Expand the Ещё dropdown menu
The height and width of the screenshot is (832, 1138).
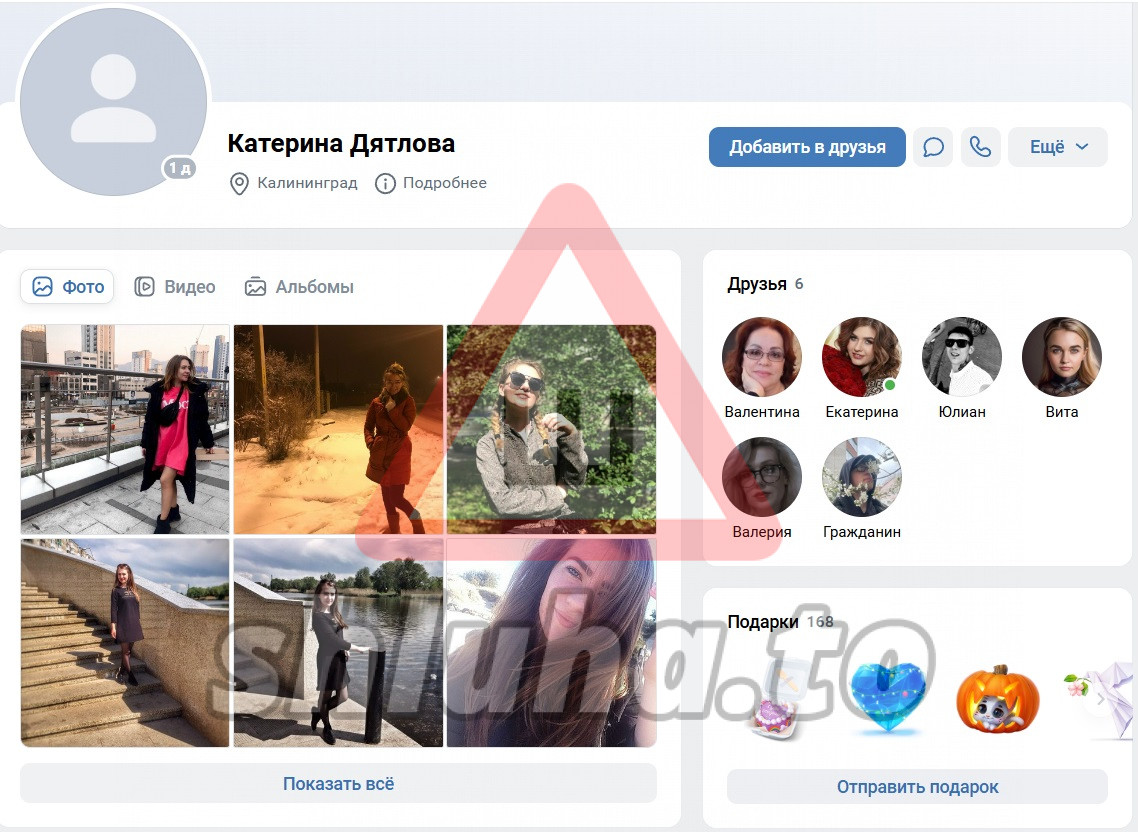click(x=1057, y=147)
